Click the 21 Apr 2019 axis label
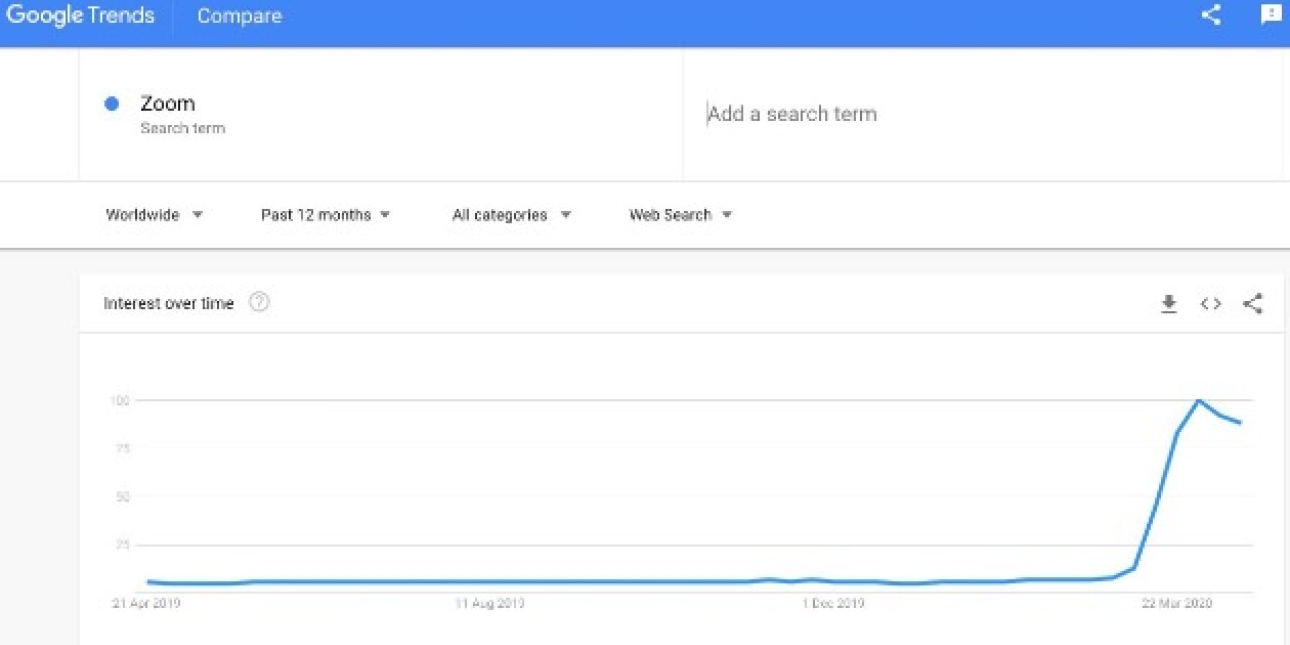This screenshot has width=1290, height=645. coord(146,604)
